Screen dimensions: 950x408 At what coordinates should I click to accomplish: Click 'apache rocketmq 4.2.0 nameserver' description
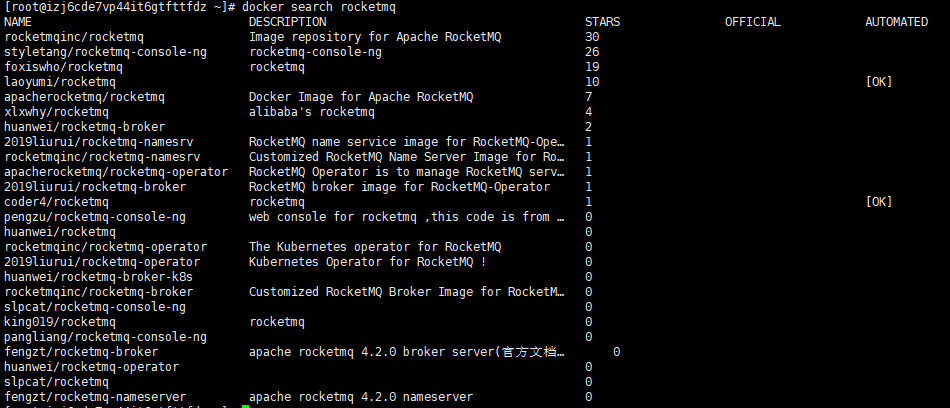point(361,397)
